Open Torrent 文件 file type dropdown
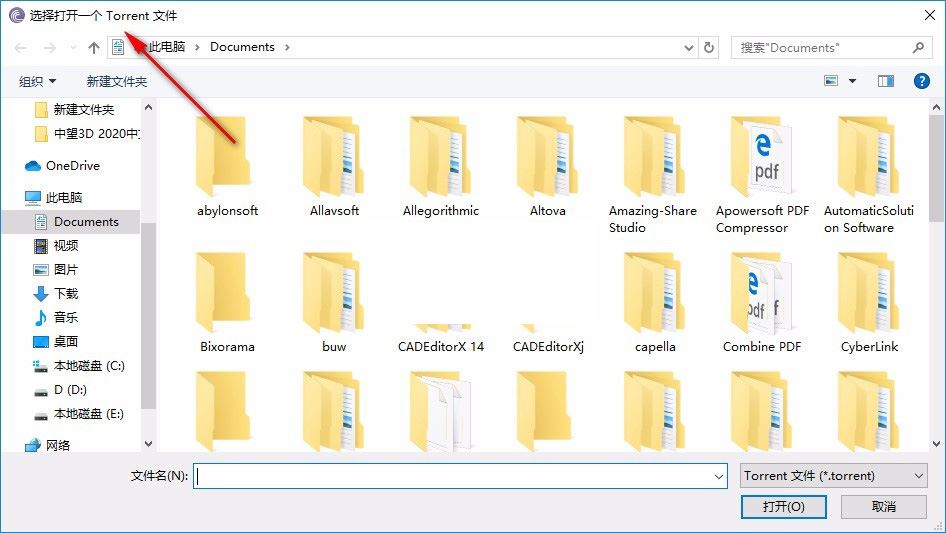 (834, 476)
